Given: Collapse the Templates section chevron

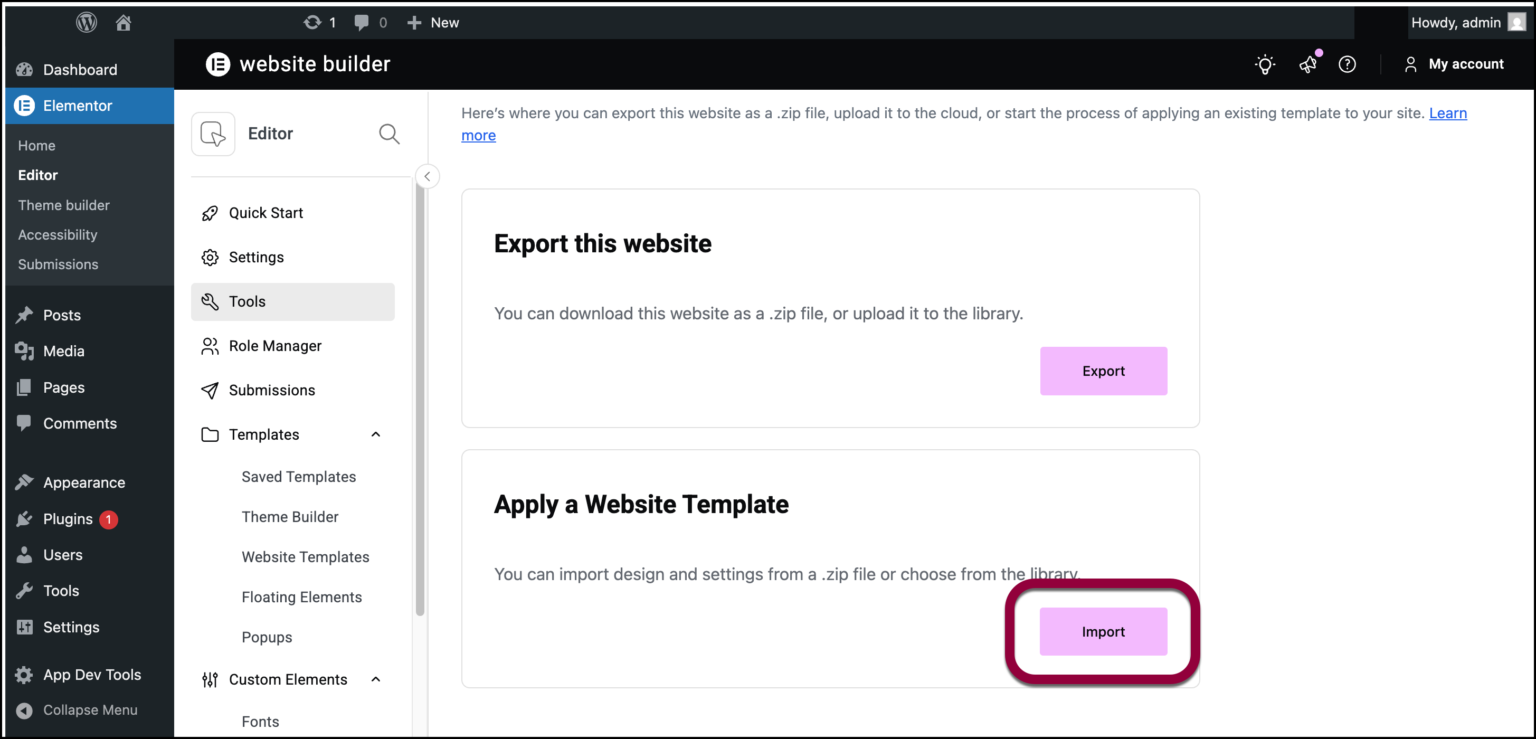Looking at the screenshot, I should point(375,434).
